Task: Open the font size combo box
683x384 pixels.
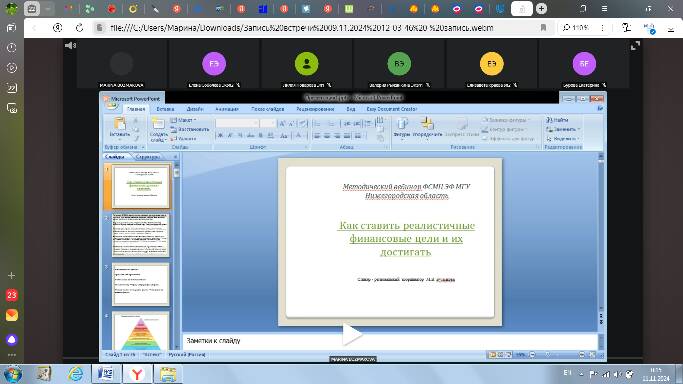Action: click(x=267, y=124)
